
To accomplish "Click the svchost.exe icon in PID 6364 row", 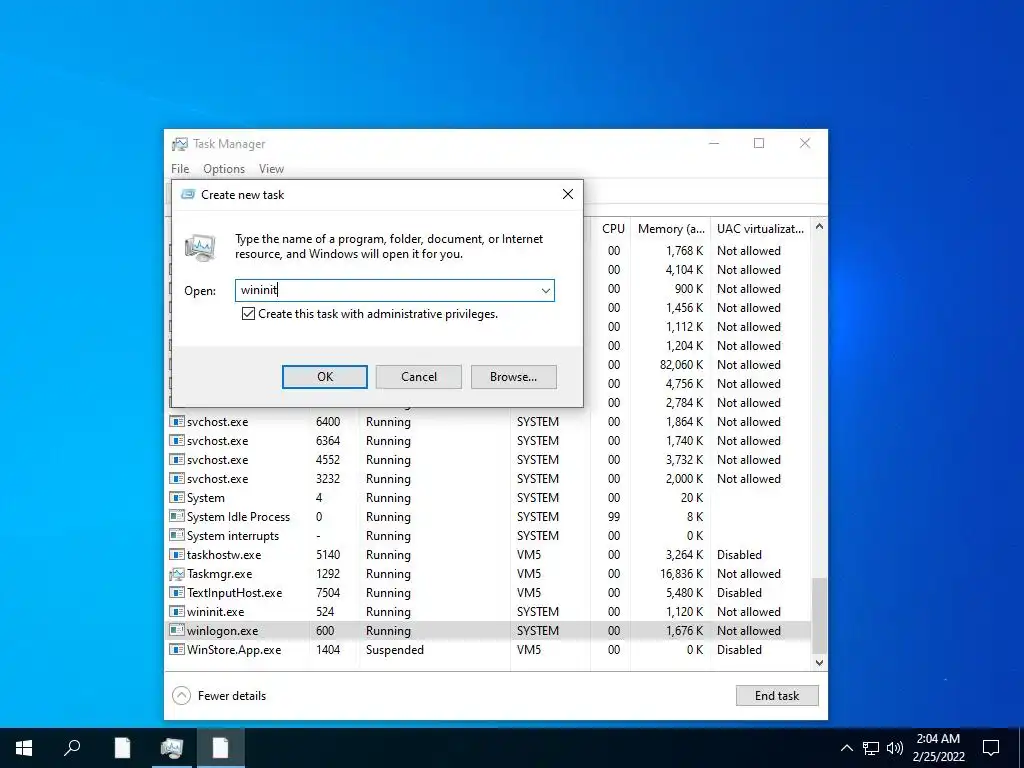I will (176, 441).
